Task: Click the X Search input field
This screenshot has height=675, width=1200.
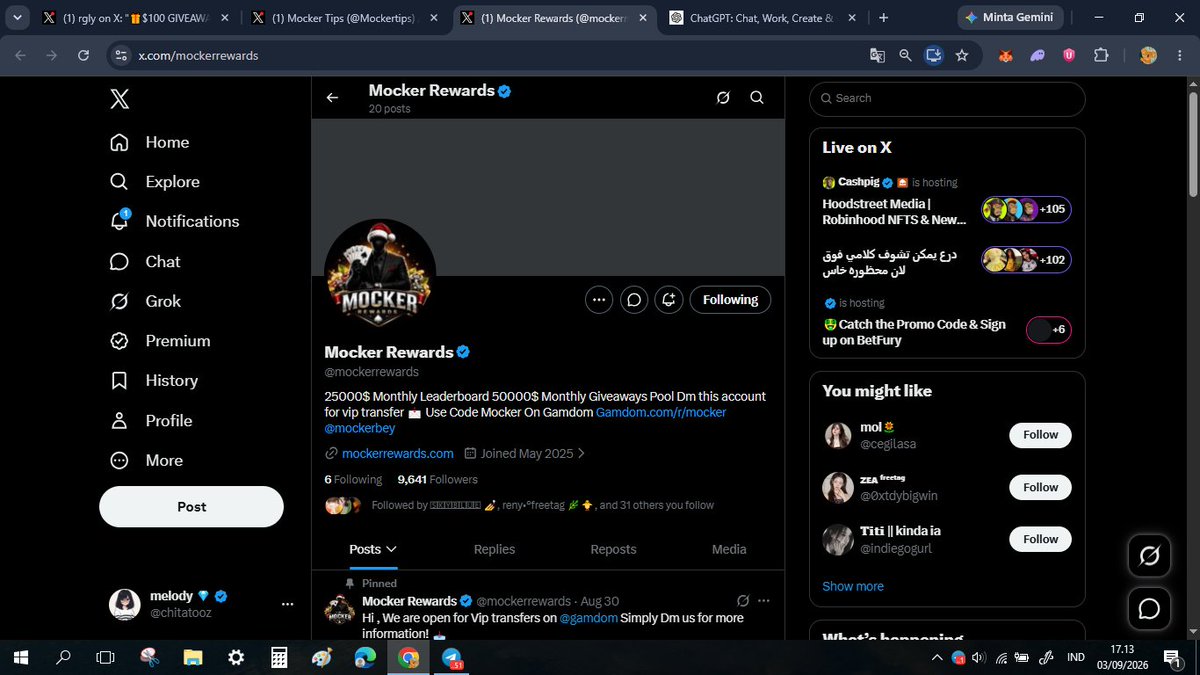Action: point(947,98)
